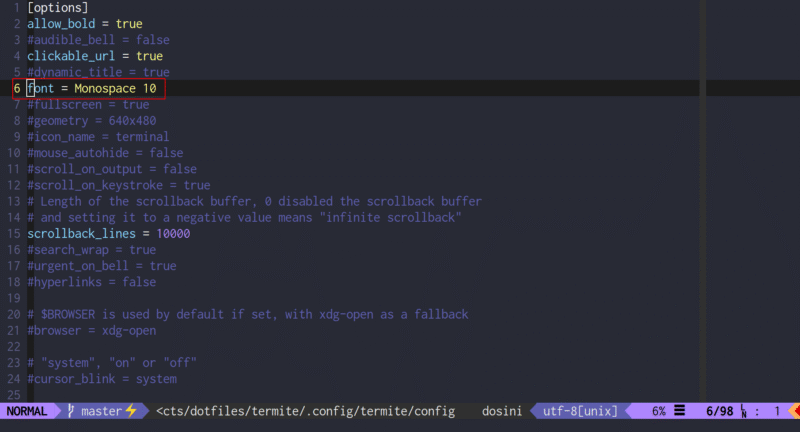The width and height of the screenshot is (800, 432).
Task: Click the git branch icon in status bar
Action: 72,411
